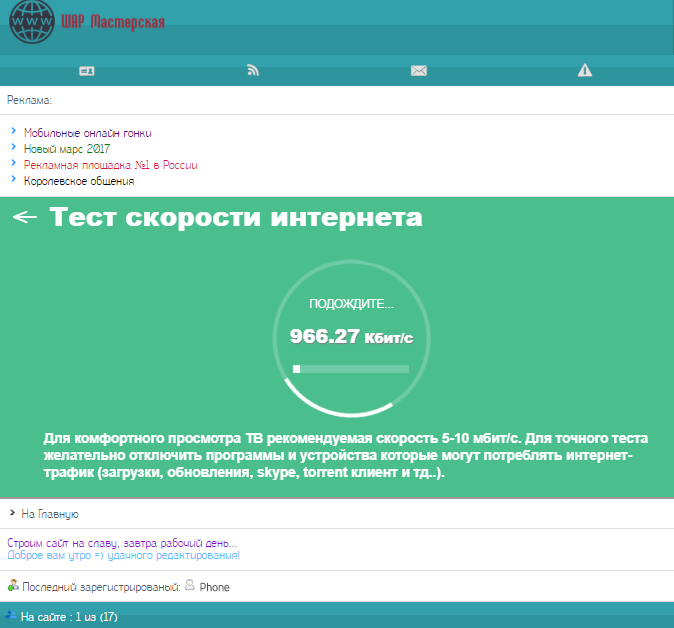Click 'Доброе вам утро' message line
The height and width of the screenshot is (628, 674).
123,555
